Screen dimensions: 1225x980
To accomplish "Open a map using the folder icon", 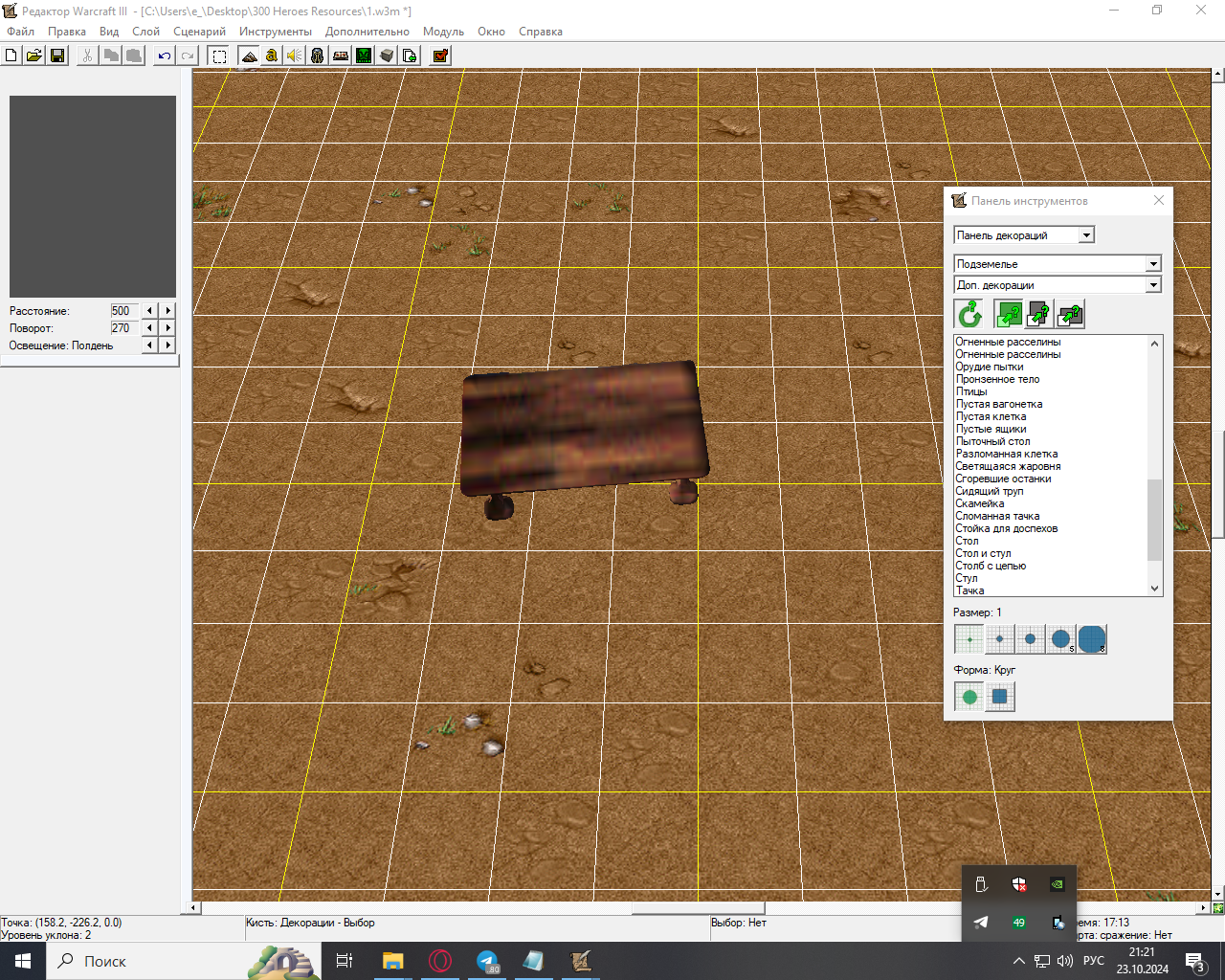I will pos(34,56).
